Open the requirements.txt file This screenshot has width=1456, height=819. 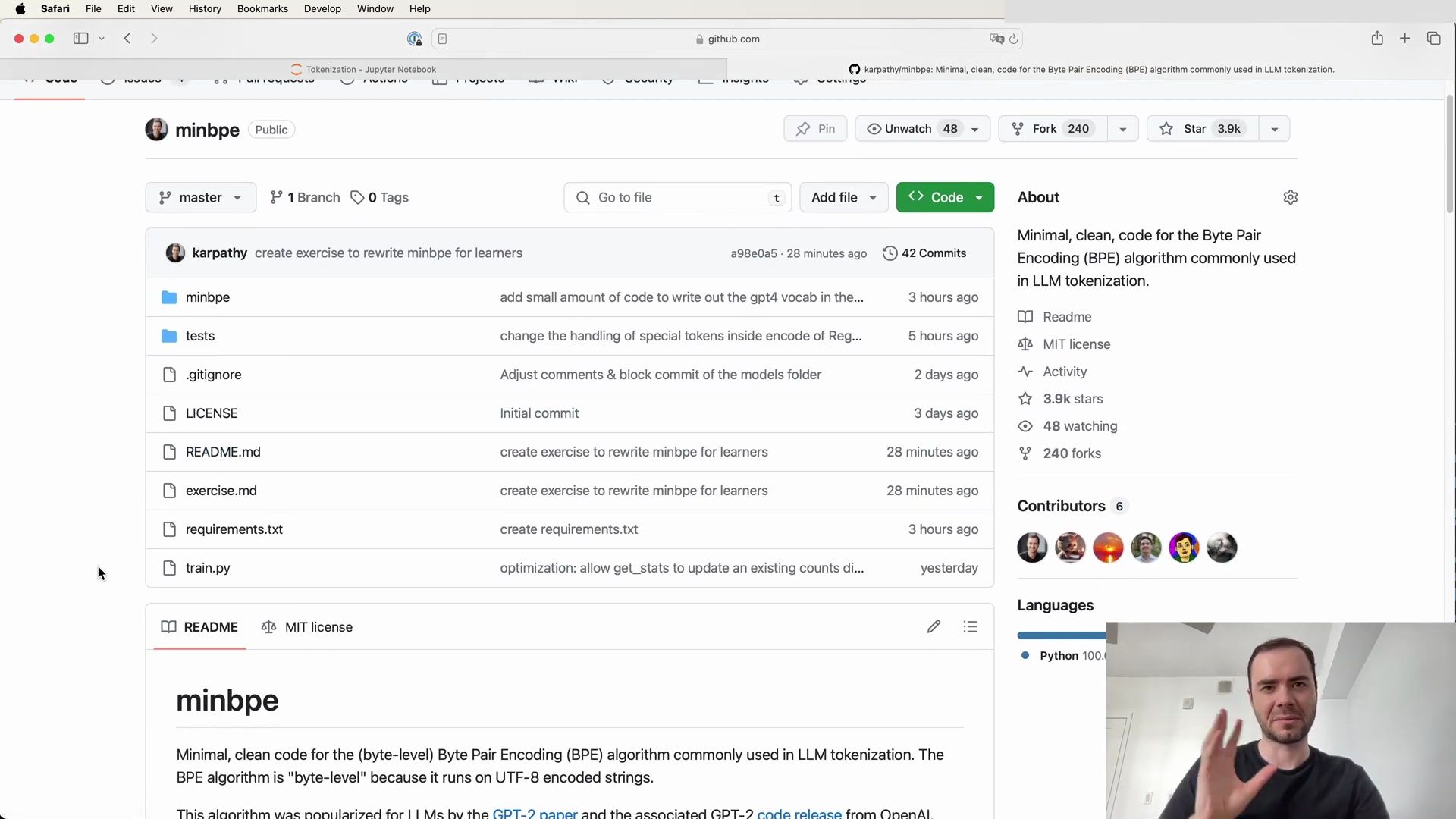tap(234, 529)
